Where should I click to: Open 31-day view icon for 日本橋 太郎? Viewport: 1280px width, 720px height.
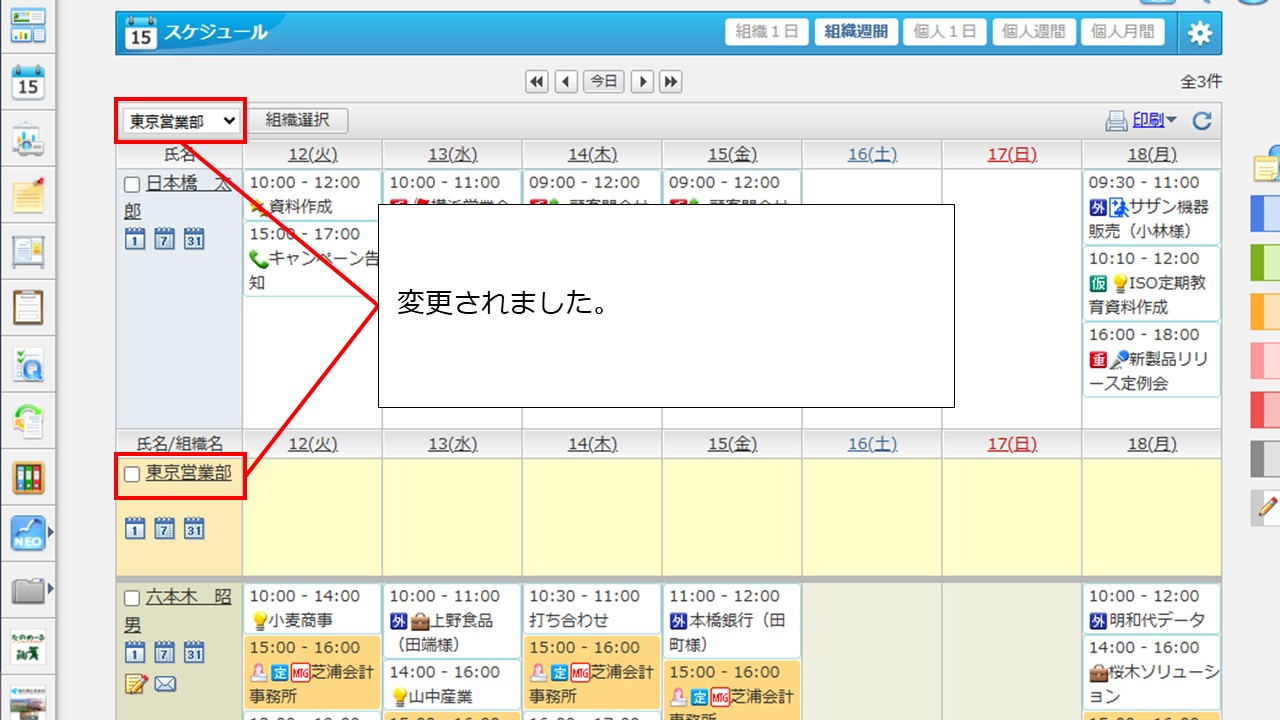click(194, 239)
